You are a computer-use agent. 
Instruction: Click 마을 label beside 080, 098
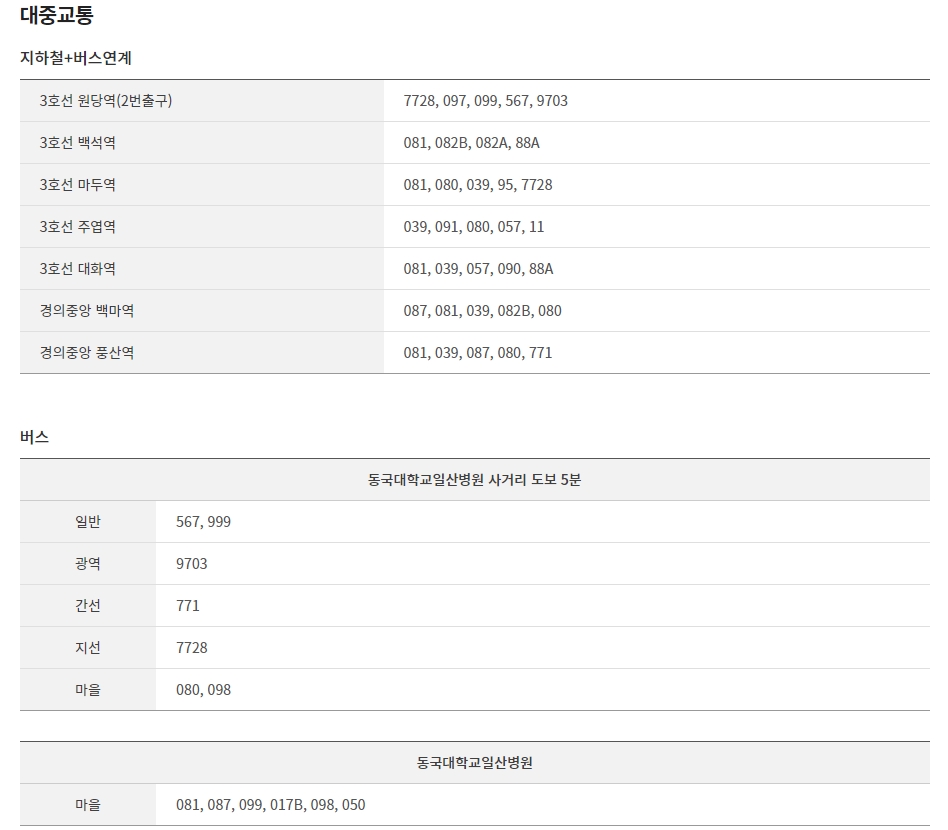pyautogui.click(x=88, y=690)
